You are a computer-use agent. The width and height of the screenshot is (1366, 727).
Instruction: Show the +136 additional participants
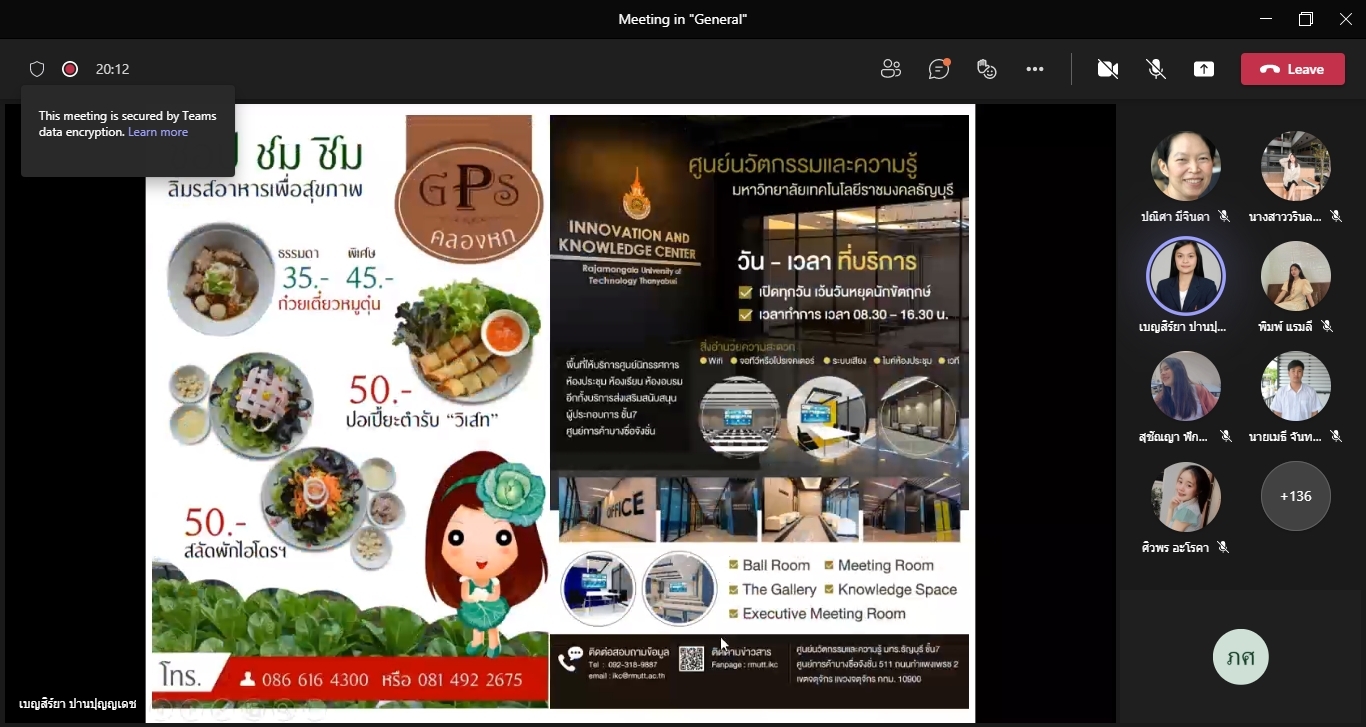coord(1295,496)
